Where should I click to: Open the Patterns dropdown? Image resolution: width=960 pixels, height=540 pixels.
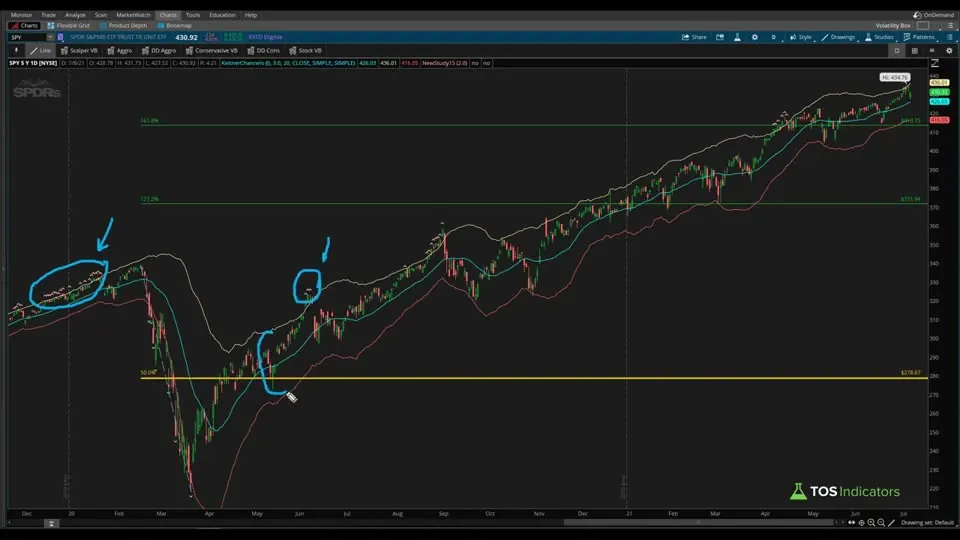[919, 37]
